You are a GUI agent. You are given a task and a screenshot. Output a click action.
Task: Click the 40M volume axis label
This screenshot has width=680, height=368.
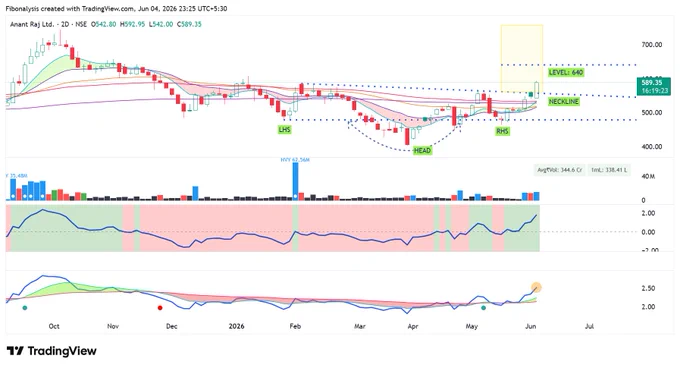pos(648,176)
